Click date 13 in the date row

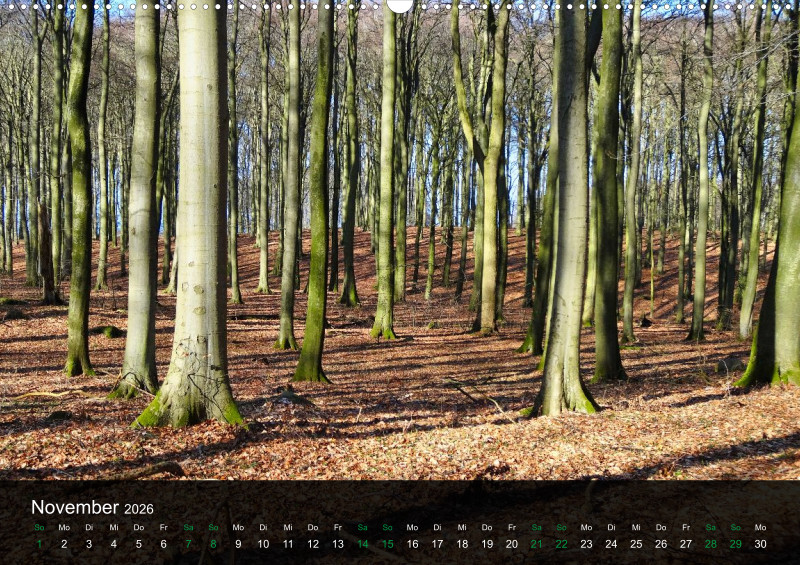tap(337, 544)
